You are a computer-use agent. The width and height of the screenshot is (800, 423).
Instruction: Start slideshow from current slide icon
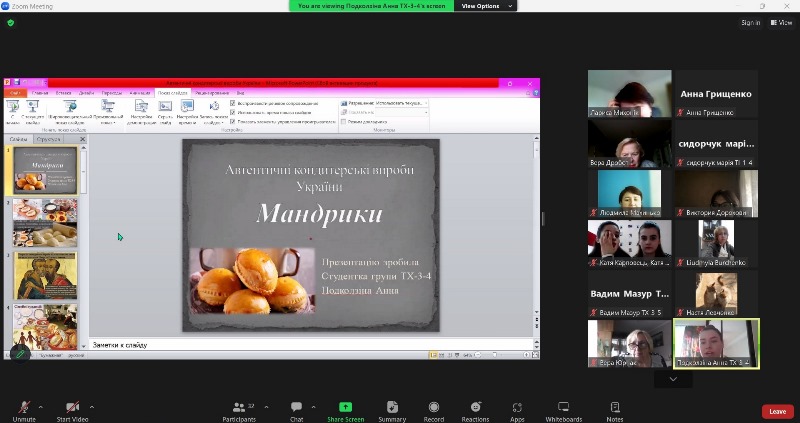[x=33, y=106]
